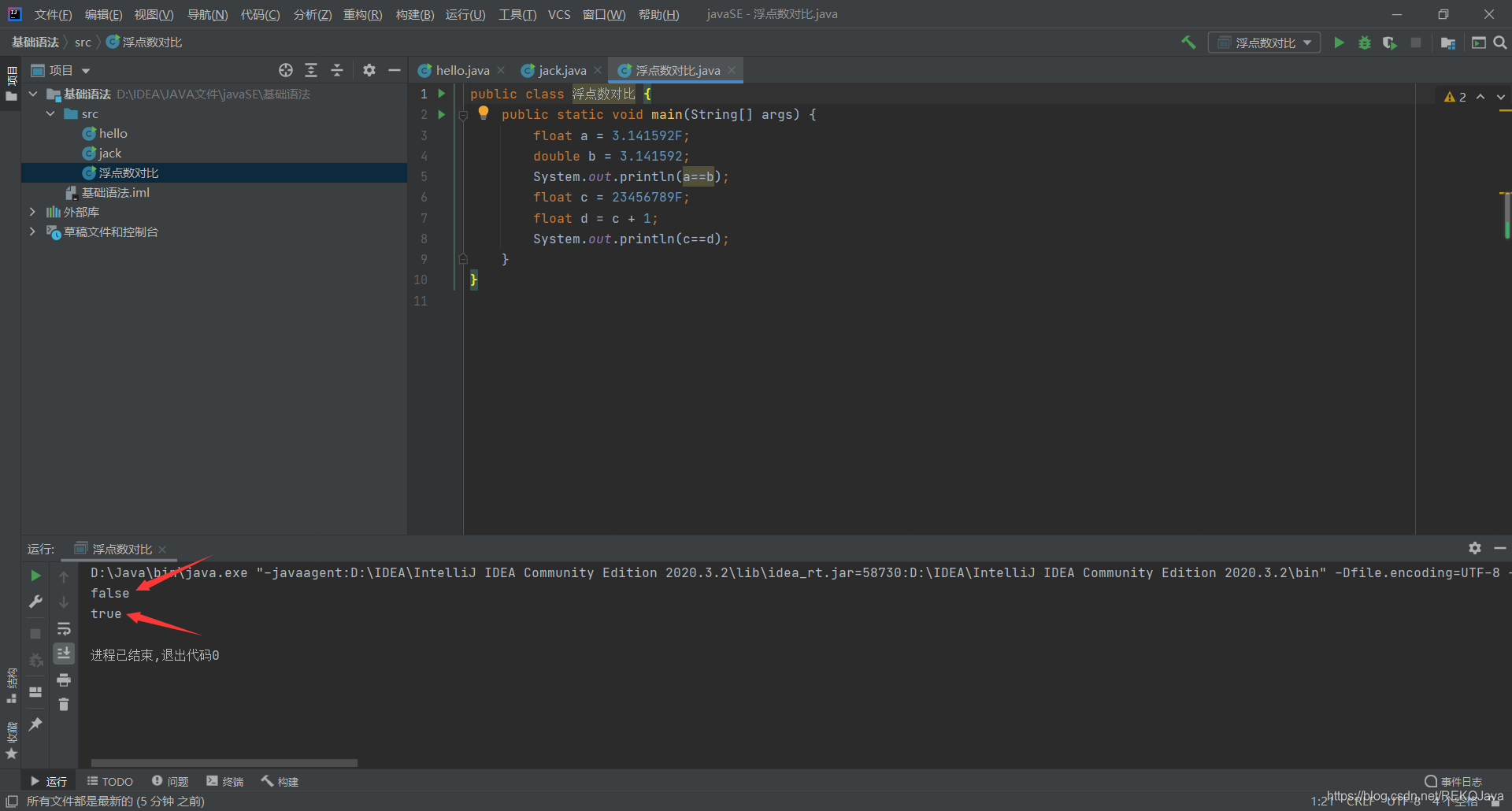The height and width of the screenshot is (811, 1512).
Task: Open the 文件(F) menu
Action: [x=53, y=15]
